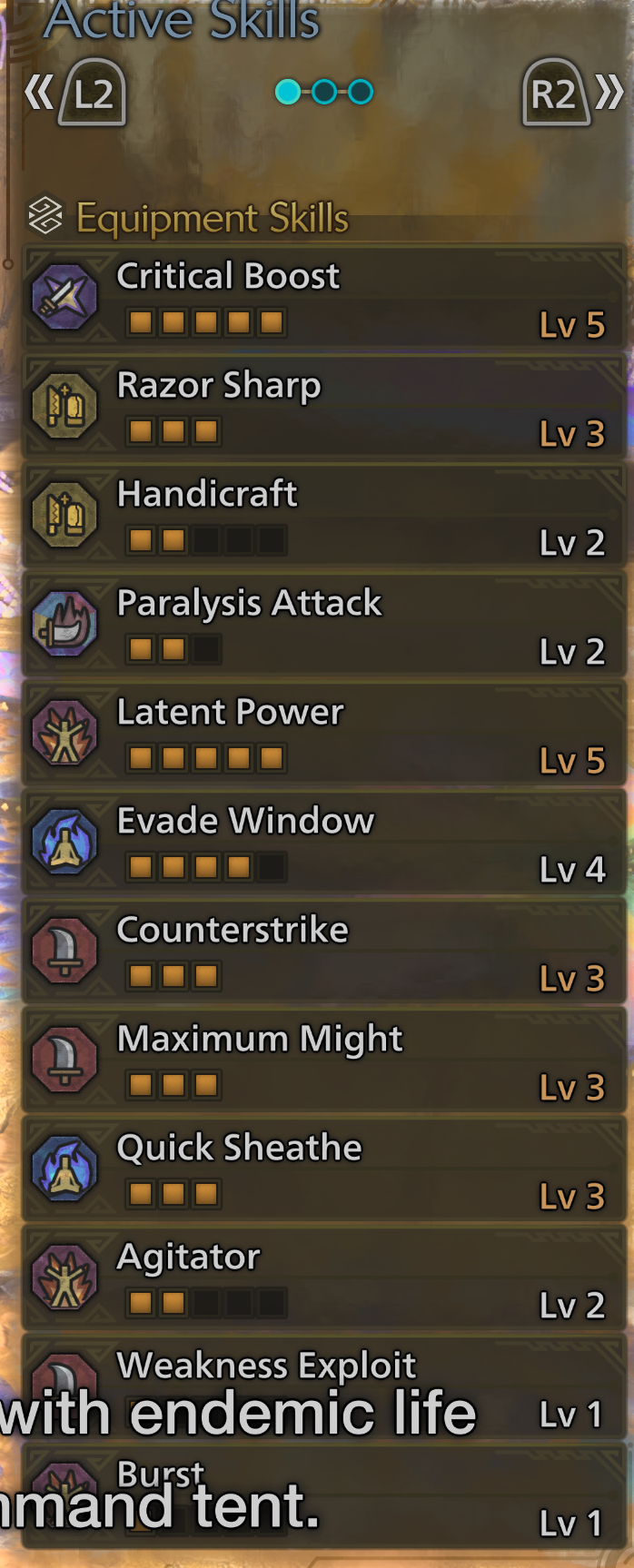Click the Critical Boost skill icon
Screen dimensions: 634x1568
click(x=64, y=297)
